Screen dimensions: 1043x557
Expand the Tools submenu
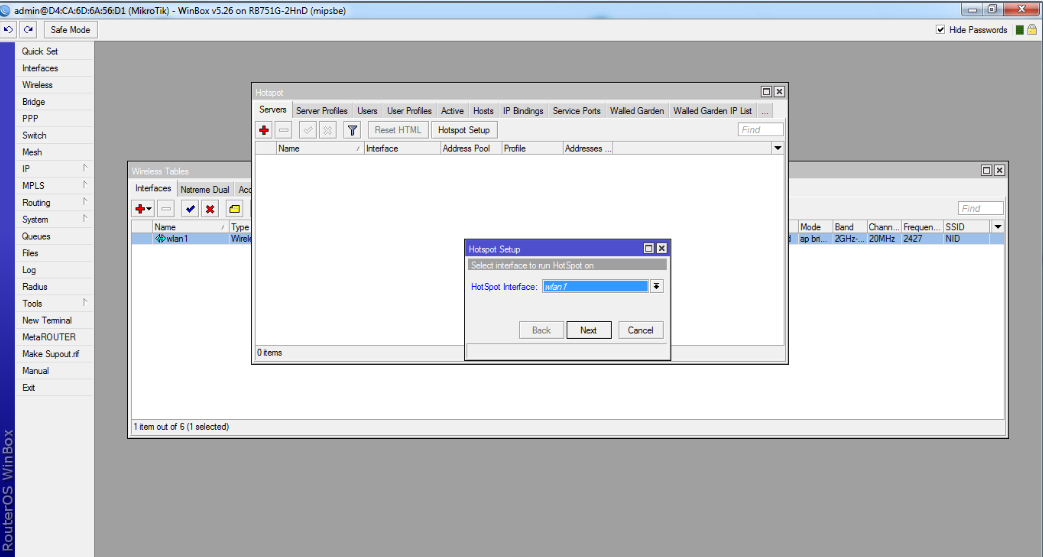click(x=55, y=303)
